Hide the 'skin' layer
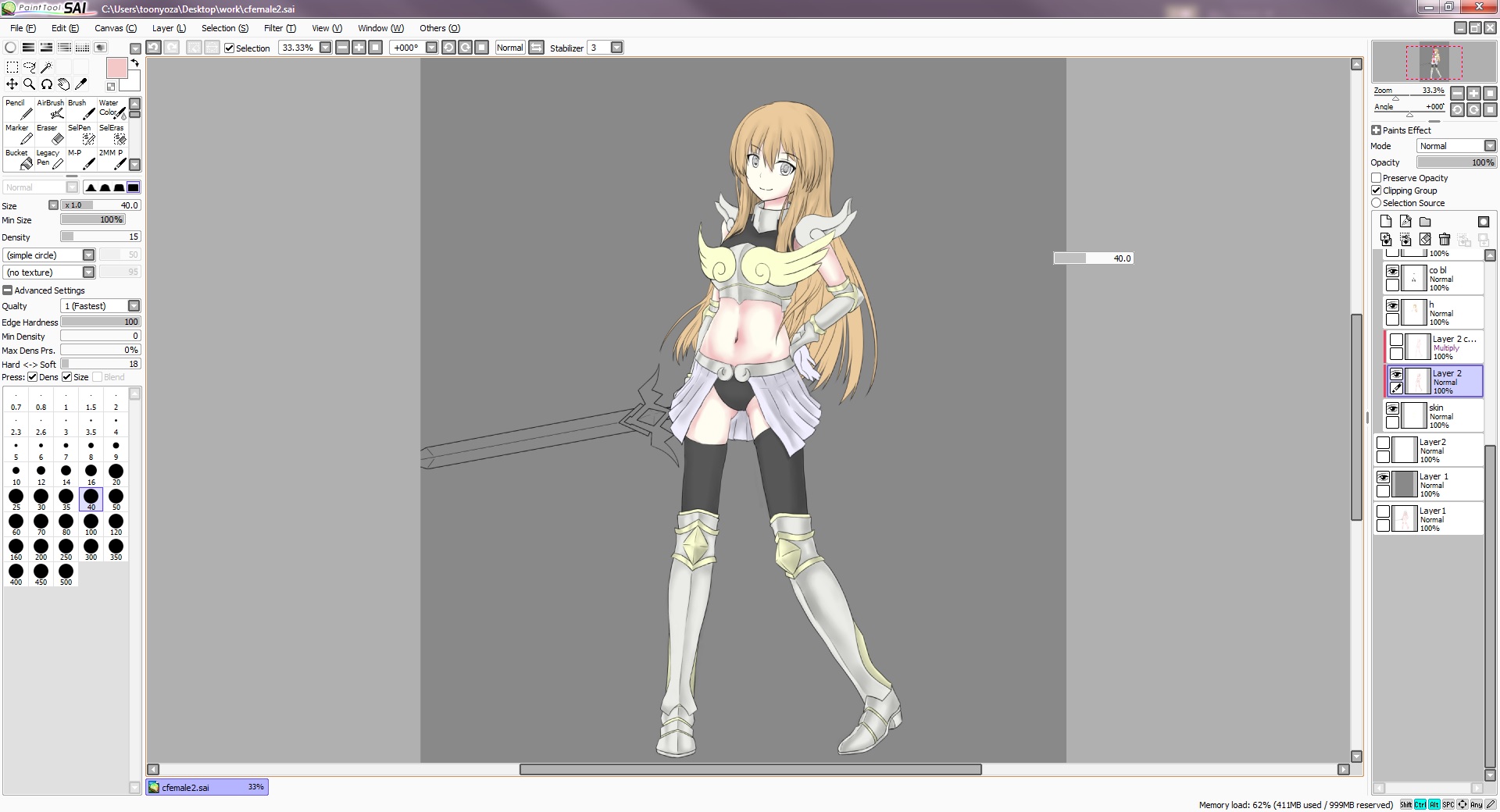The image size is (1500, 812). [x=1392, y=409]
